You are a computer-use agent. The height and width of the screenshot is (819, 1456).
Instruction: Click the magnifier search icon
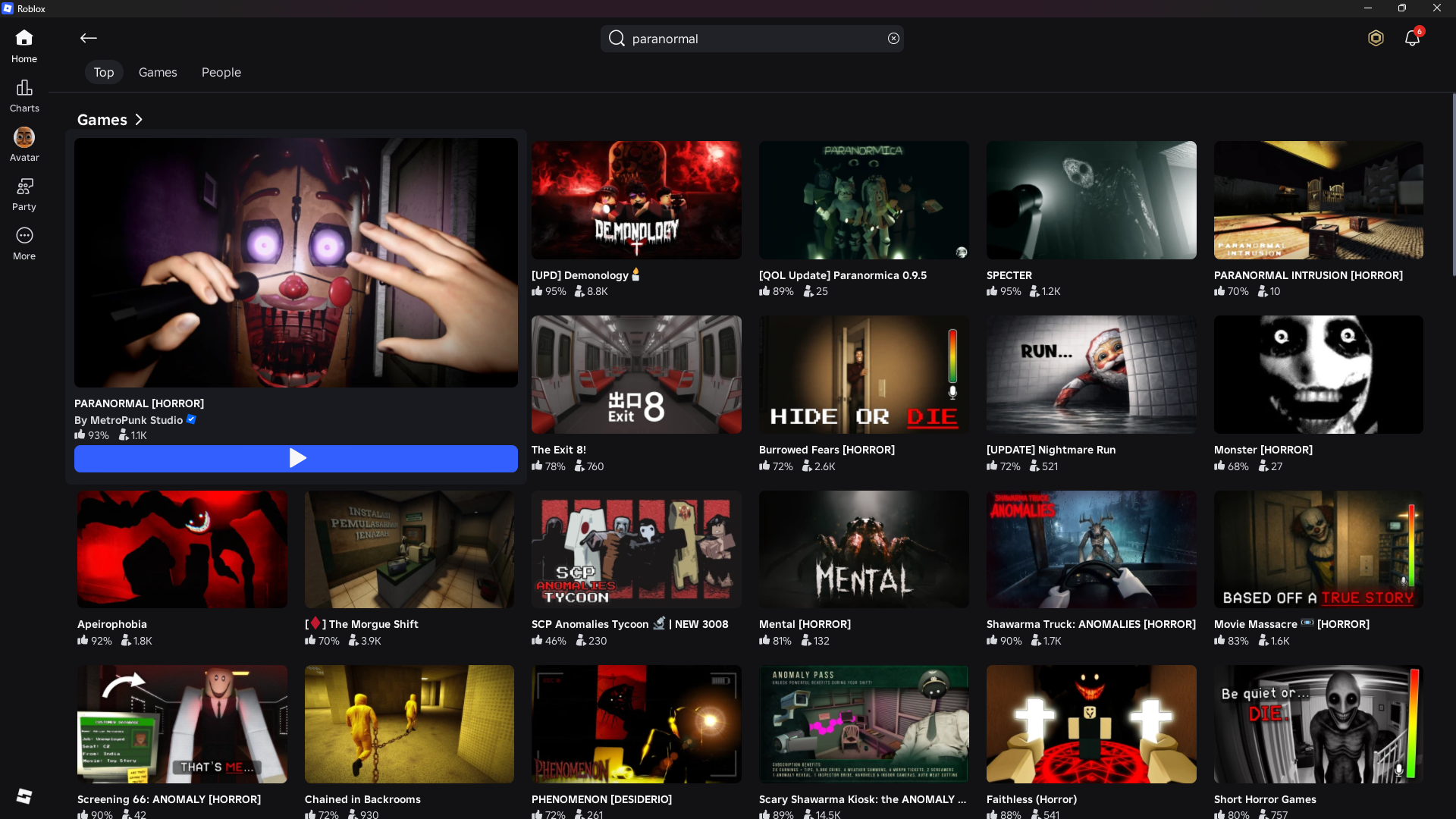point(617,39)
